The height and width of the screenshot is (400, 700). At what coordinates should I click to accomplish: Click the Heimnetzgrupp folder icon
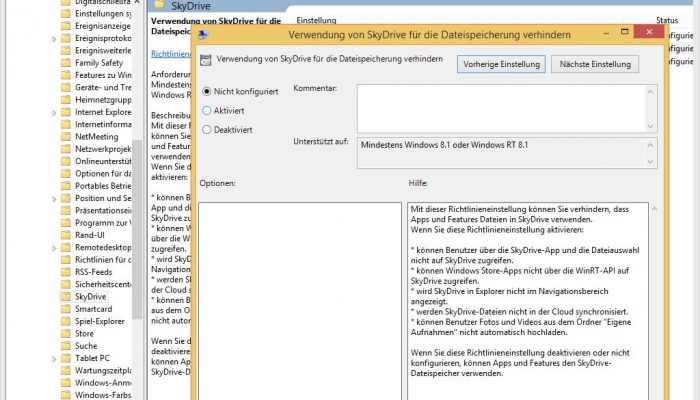(x=66, y=100)
